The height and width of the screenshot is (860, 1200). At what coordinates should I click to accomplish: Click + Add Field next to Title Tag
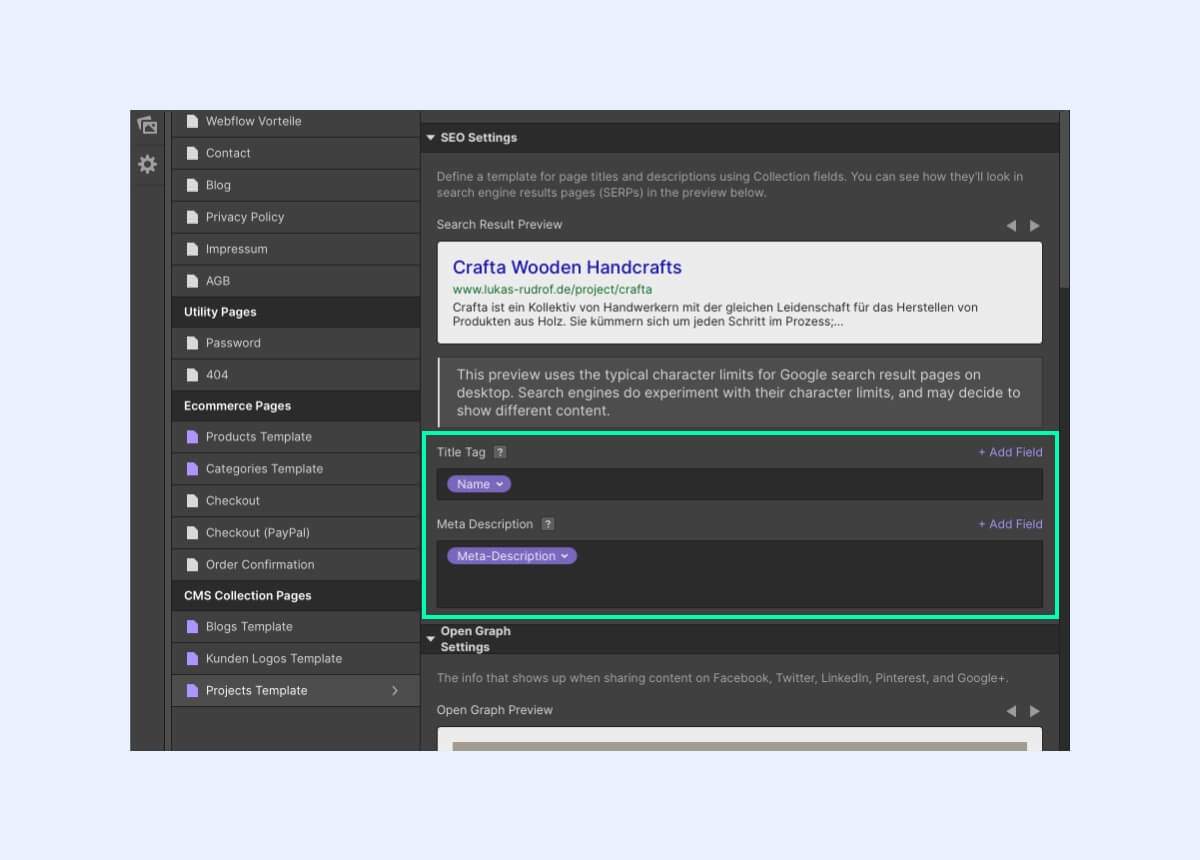(x=1010, y=452)
